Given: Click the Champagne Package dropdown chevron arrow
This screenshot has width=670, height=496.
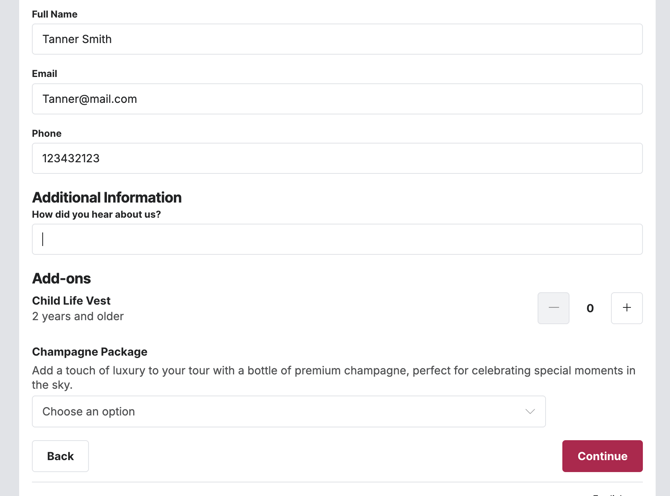Looking at the screenshot, I should point(530,412).
